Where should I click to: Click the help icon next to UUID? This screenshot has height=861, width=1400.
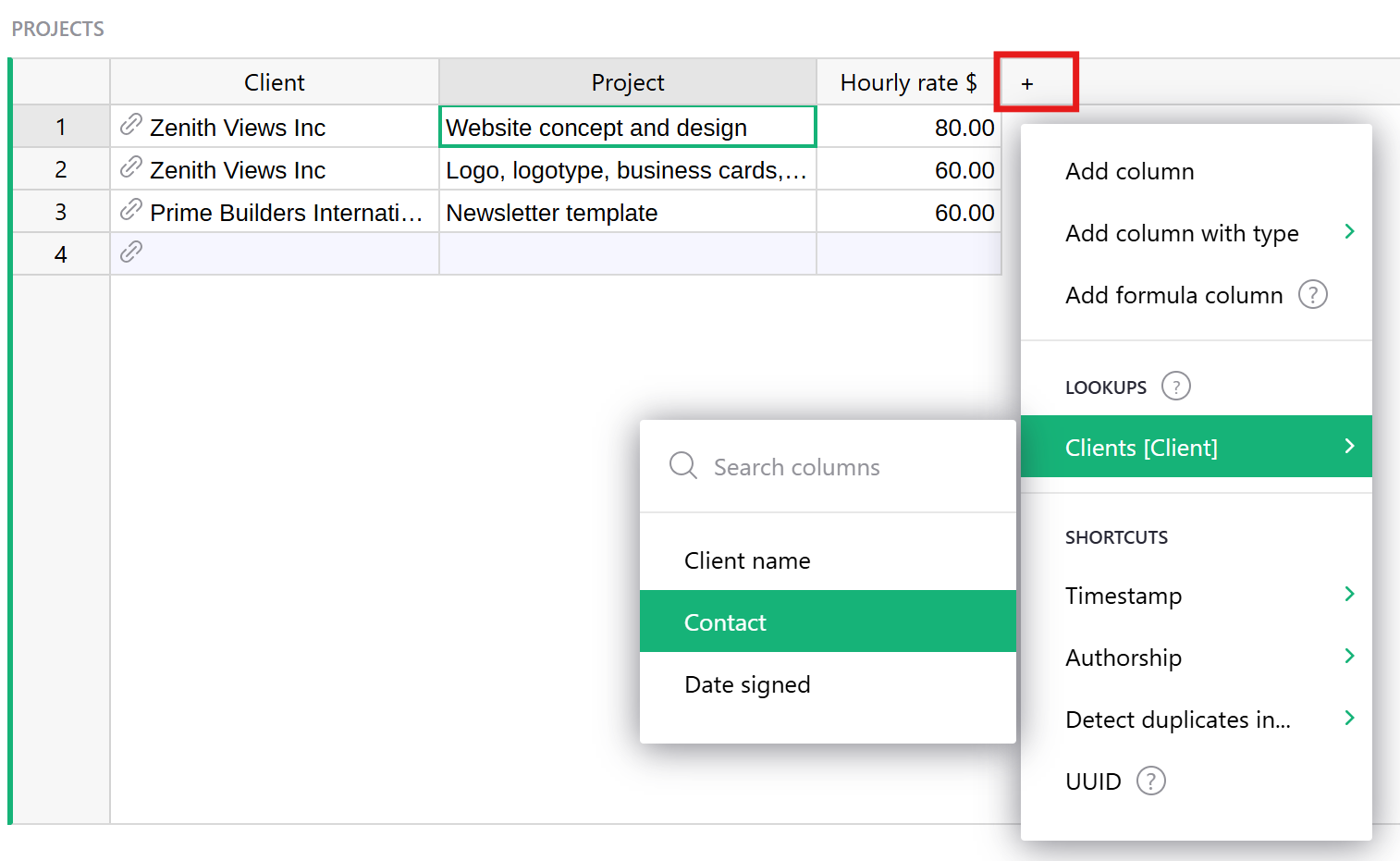pos(1150,781)
